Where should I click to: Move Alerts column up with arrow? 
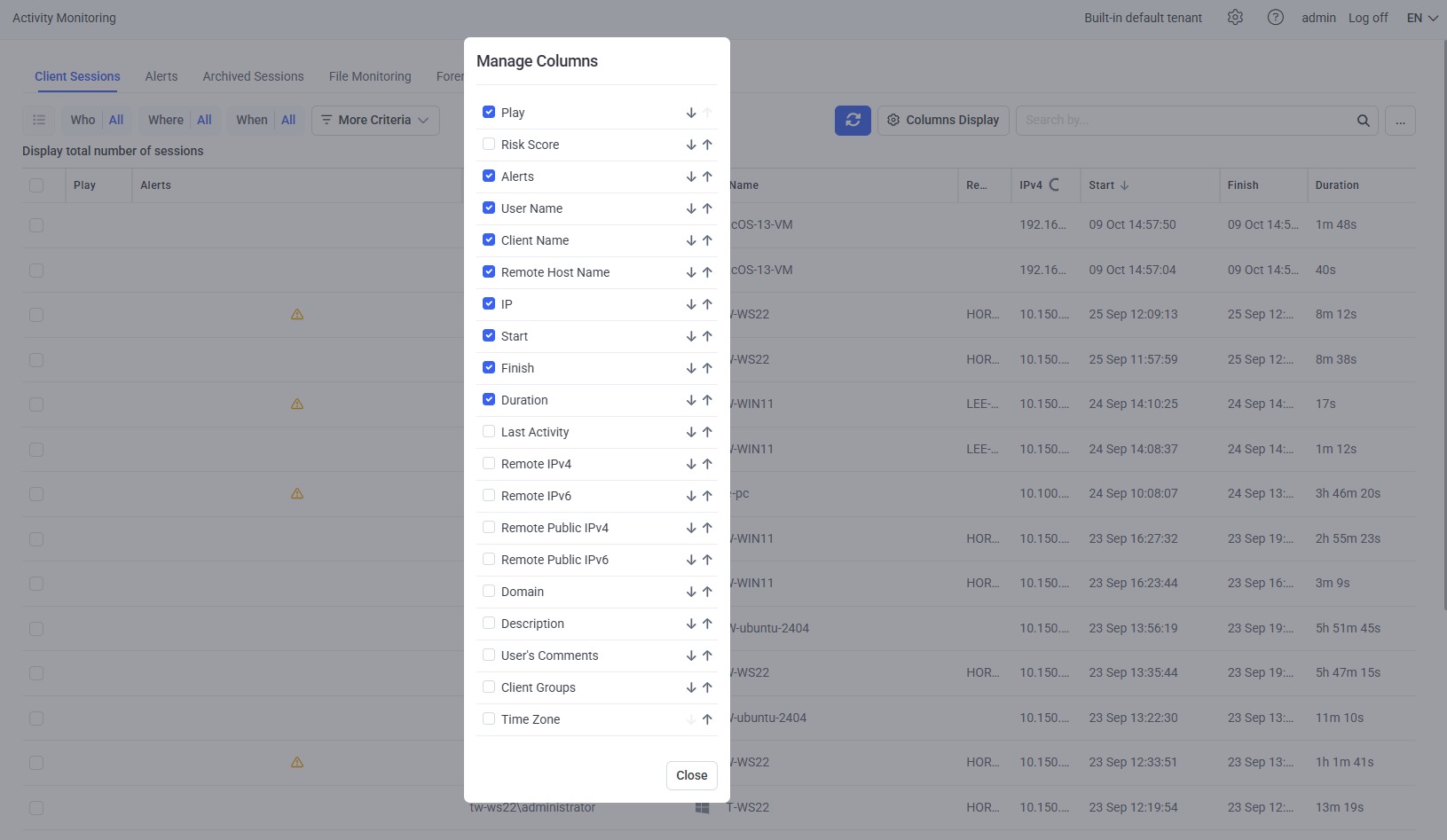(x=707, y=177)
